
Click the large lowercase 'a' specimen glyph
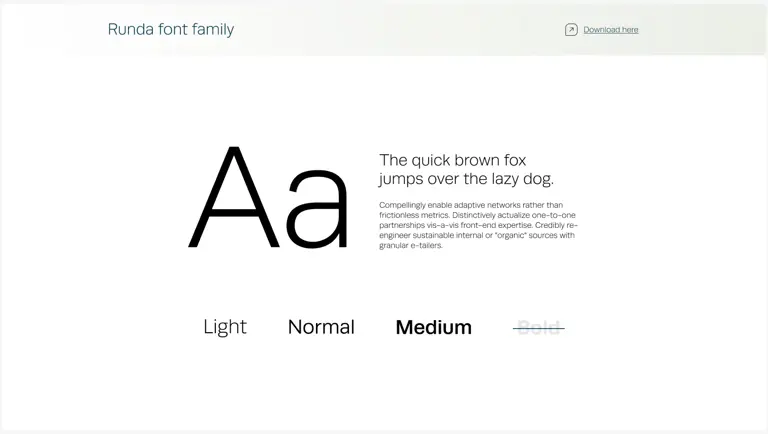[x=317, y=209]
